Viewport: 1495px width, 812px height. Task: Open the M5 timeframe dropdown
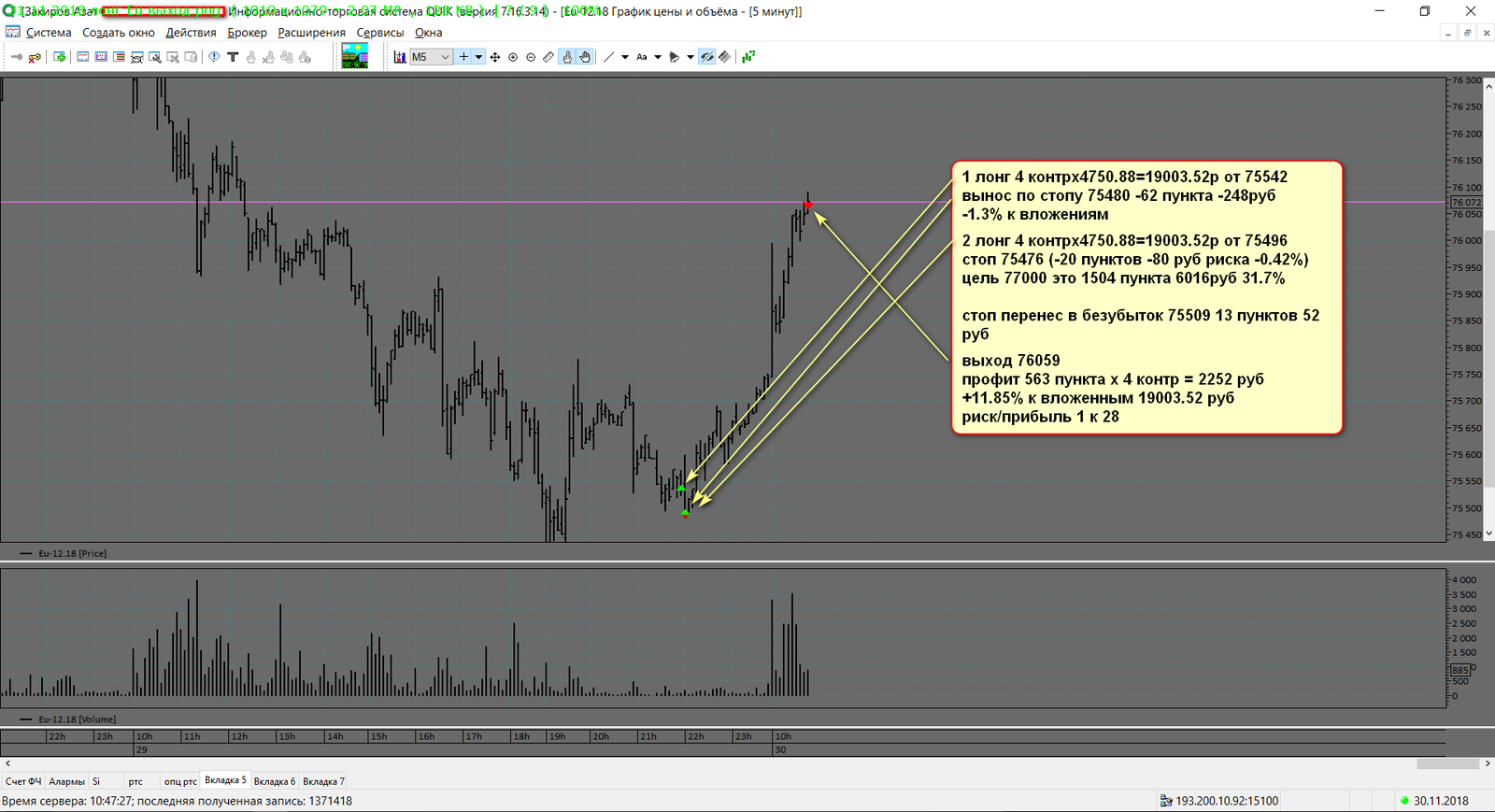tap(431, 57)
